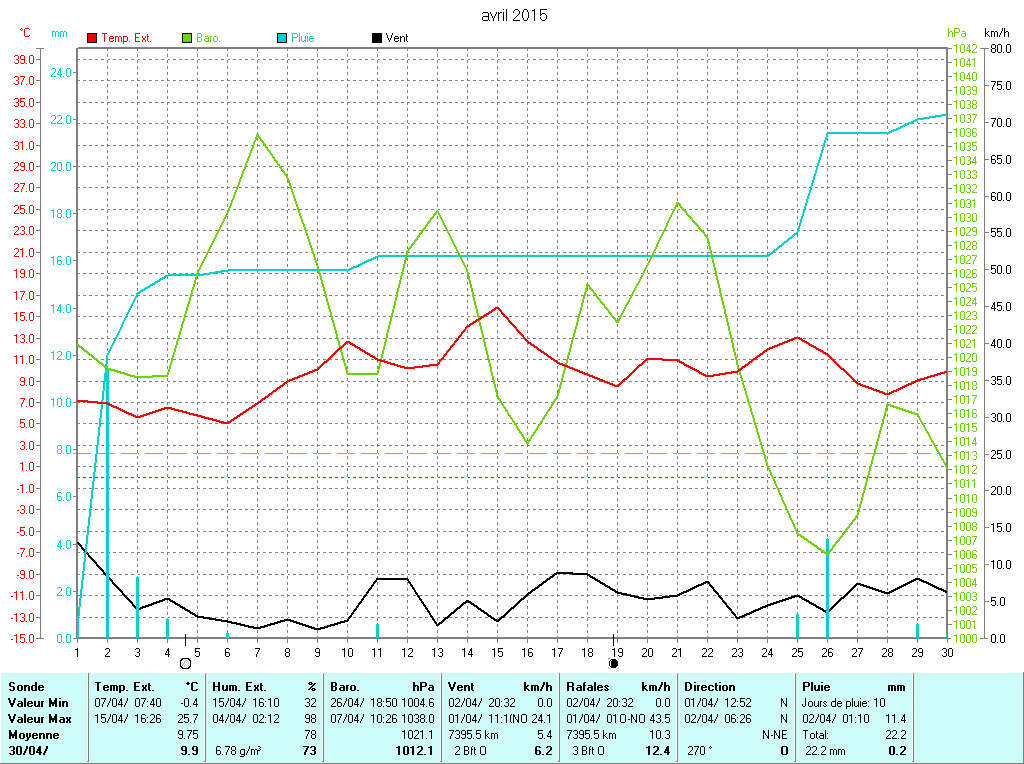Click the 'hPa' axis unit label top right
1024x764 pixels.
pyautogui.click(x=958, y=33)
